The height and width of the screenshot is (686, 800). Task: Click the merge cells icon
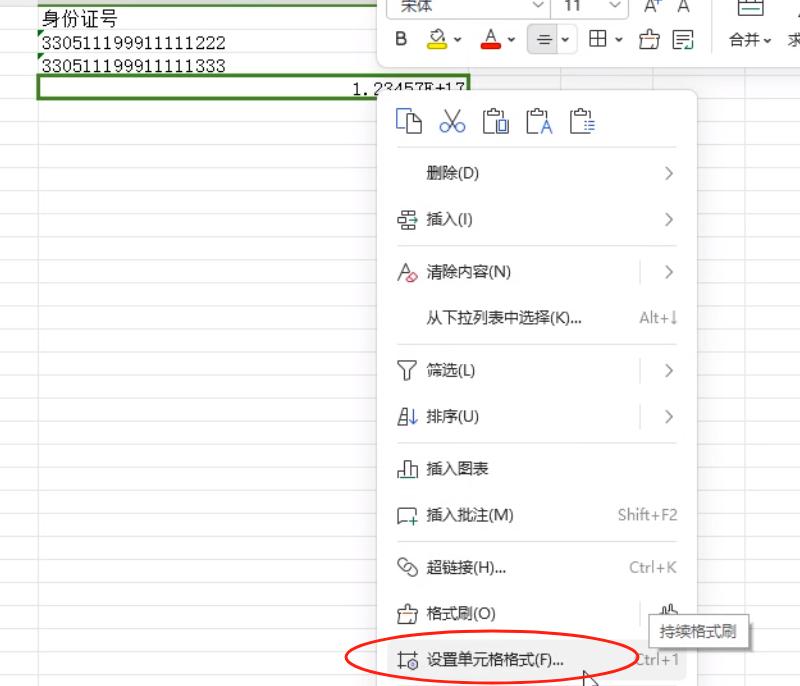pos(751,7)
